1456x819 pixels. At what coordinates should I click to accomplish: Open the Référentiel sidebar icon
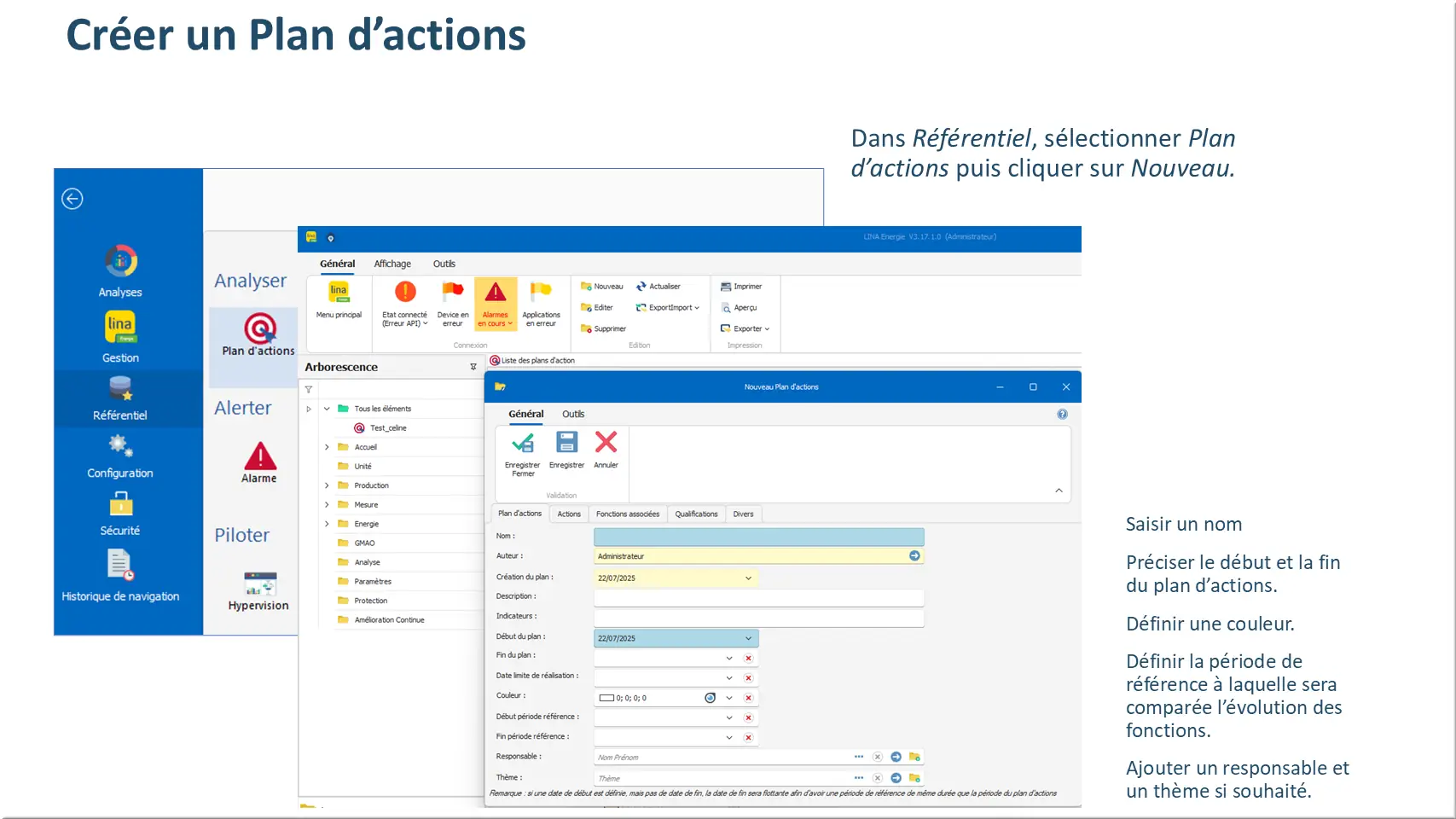click(120, 391)
